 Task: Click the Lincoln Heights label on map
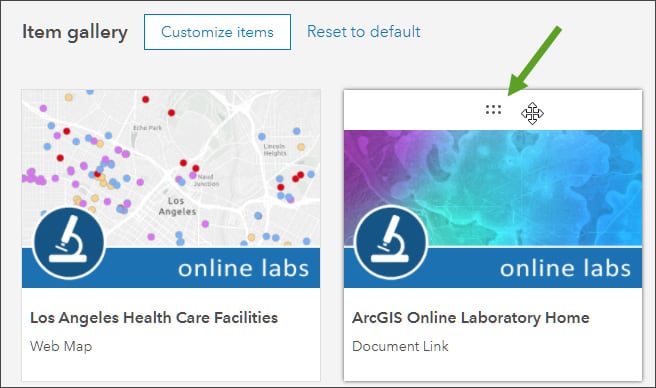[x=275, y=149]
